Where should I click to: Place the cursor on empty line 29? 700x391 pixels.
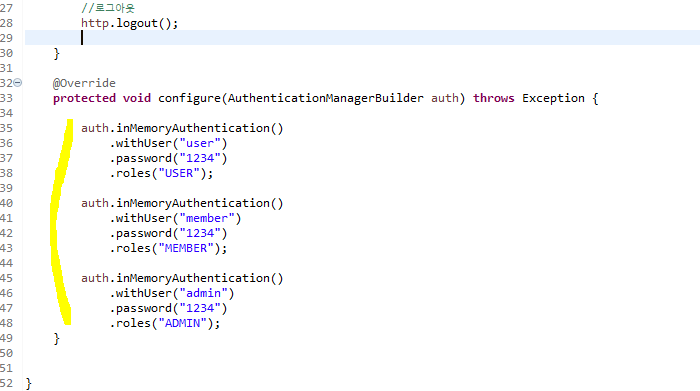click(362, 37)
